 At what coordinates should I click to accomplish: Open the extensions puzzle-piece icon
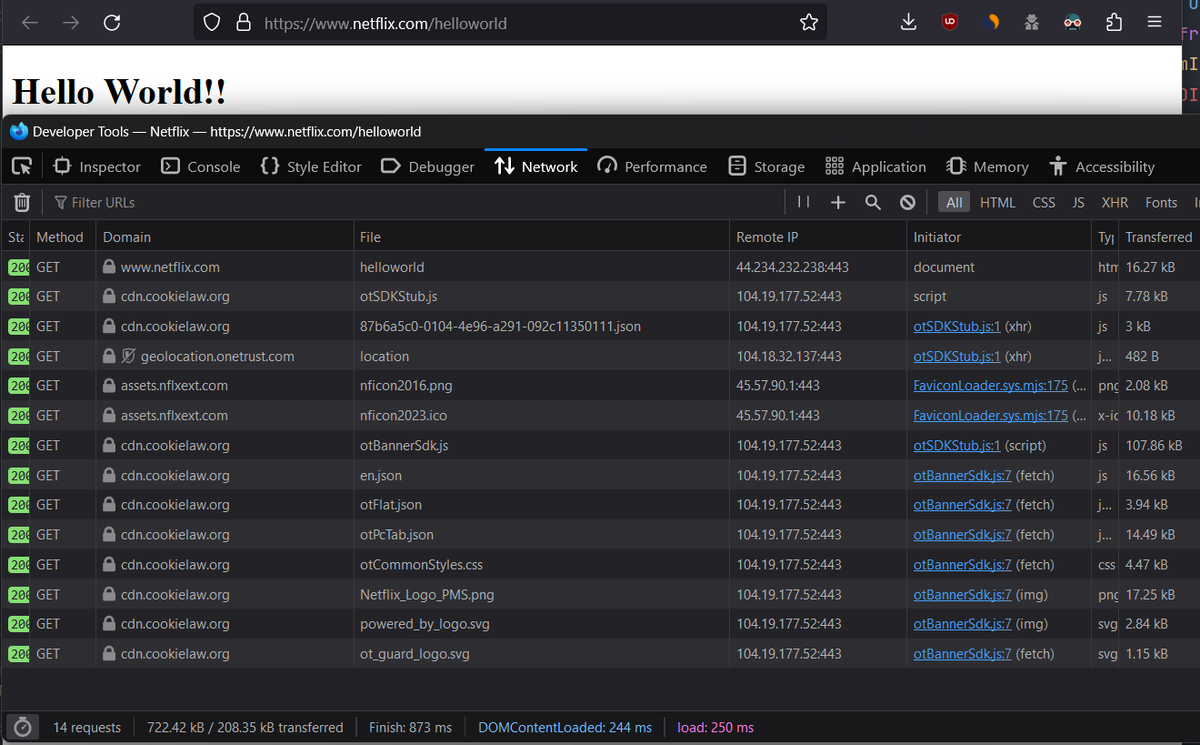click(x=1114, y=22)
